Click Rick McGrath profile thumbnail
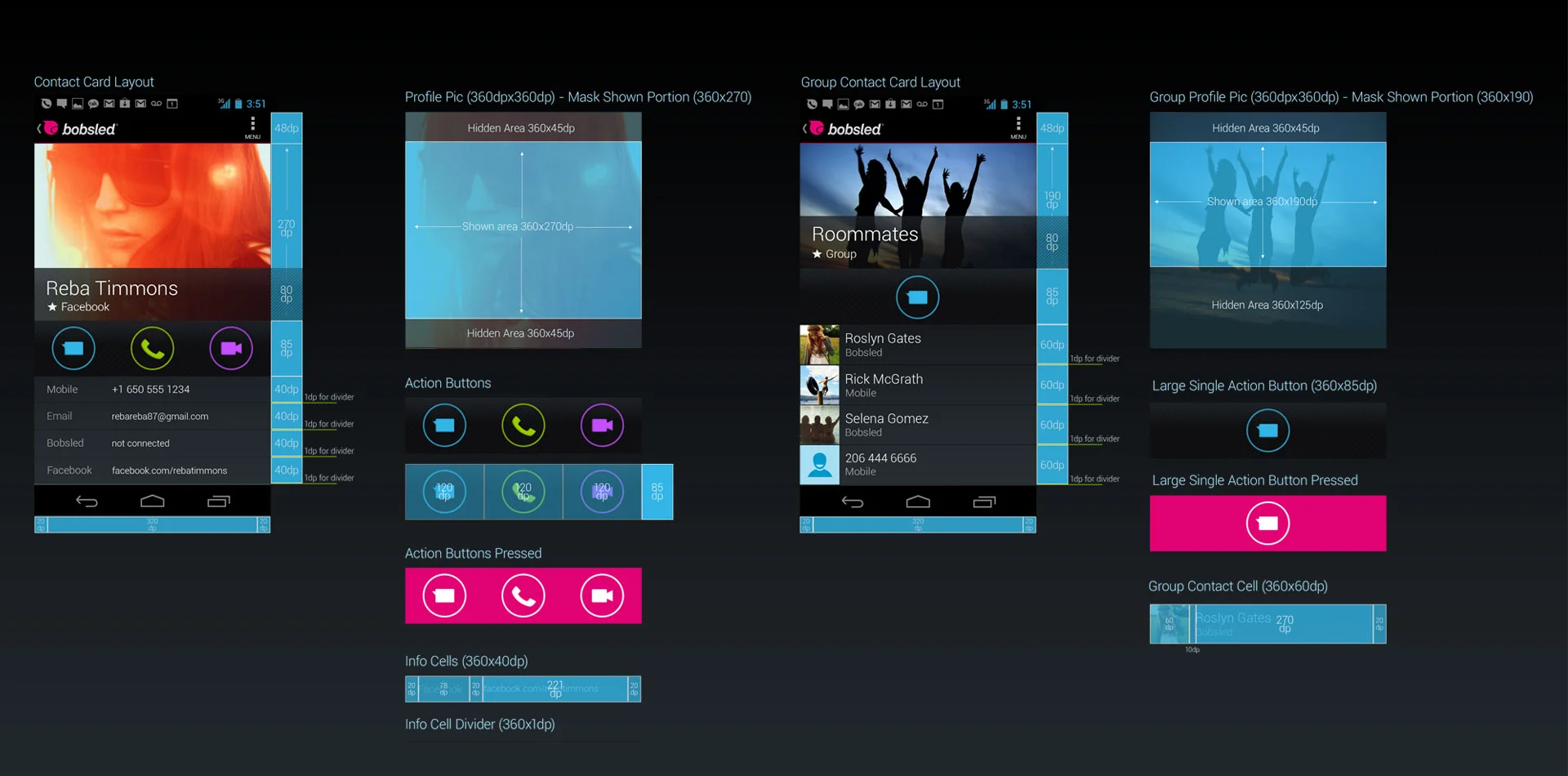This screenshot has height=776, width=1568. pyautogui.click(x=820, y=385)
